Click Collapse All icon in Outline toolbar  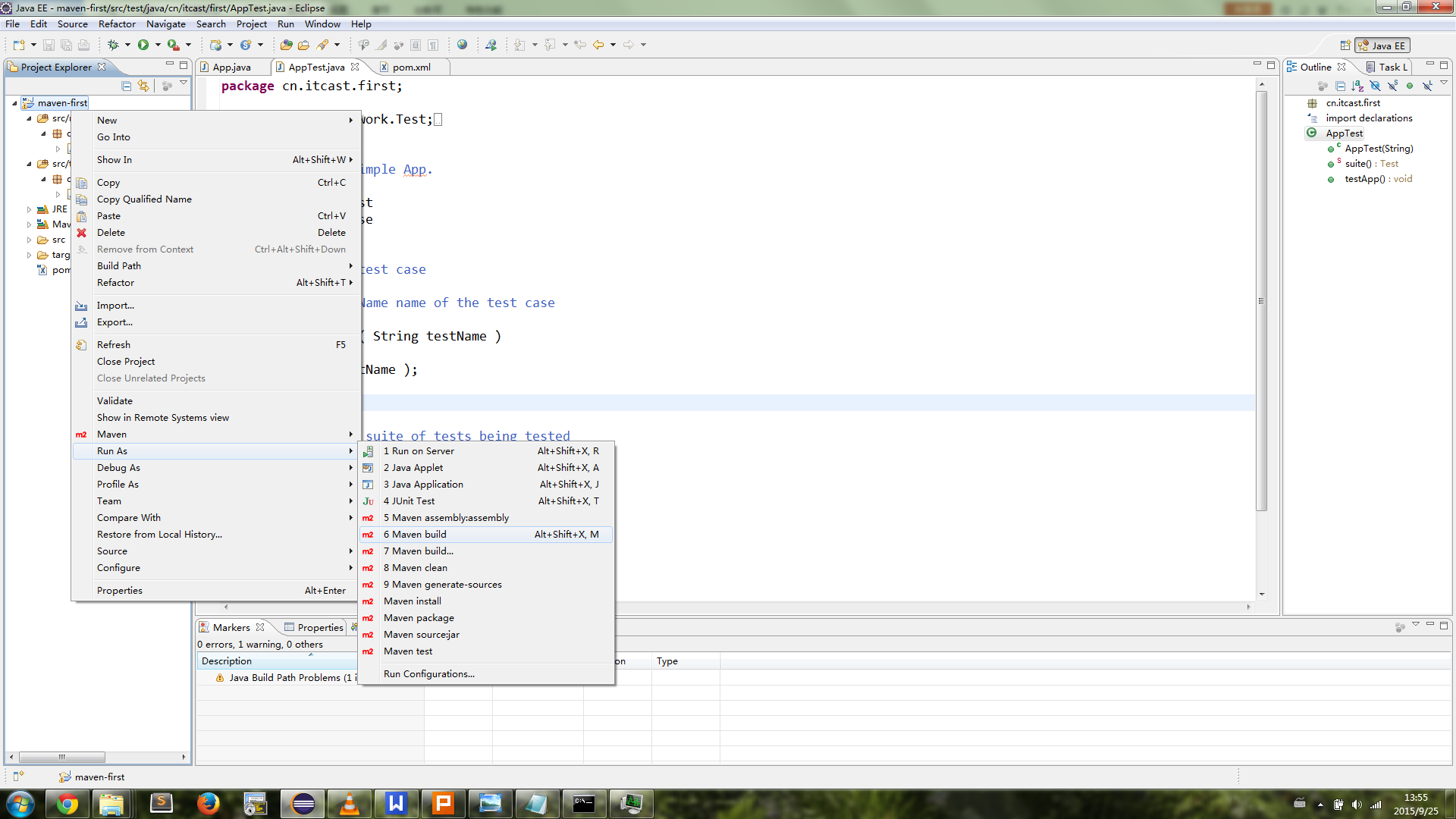[1340, 86]
